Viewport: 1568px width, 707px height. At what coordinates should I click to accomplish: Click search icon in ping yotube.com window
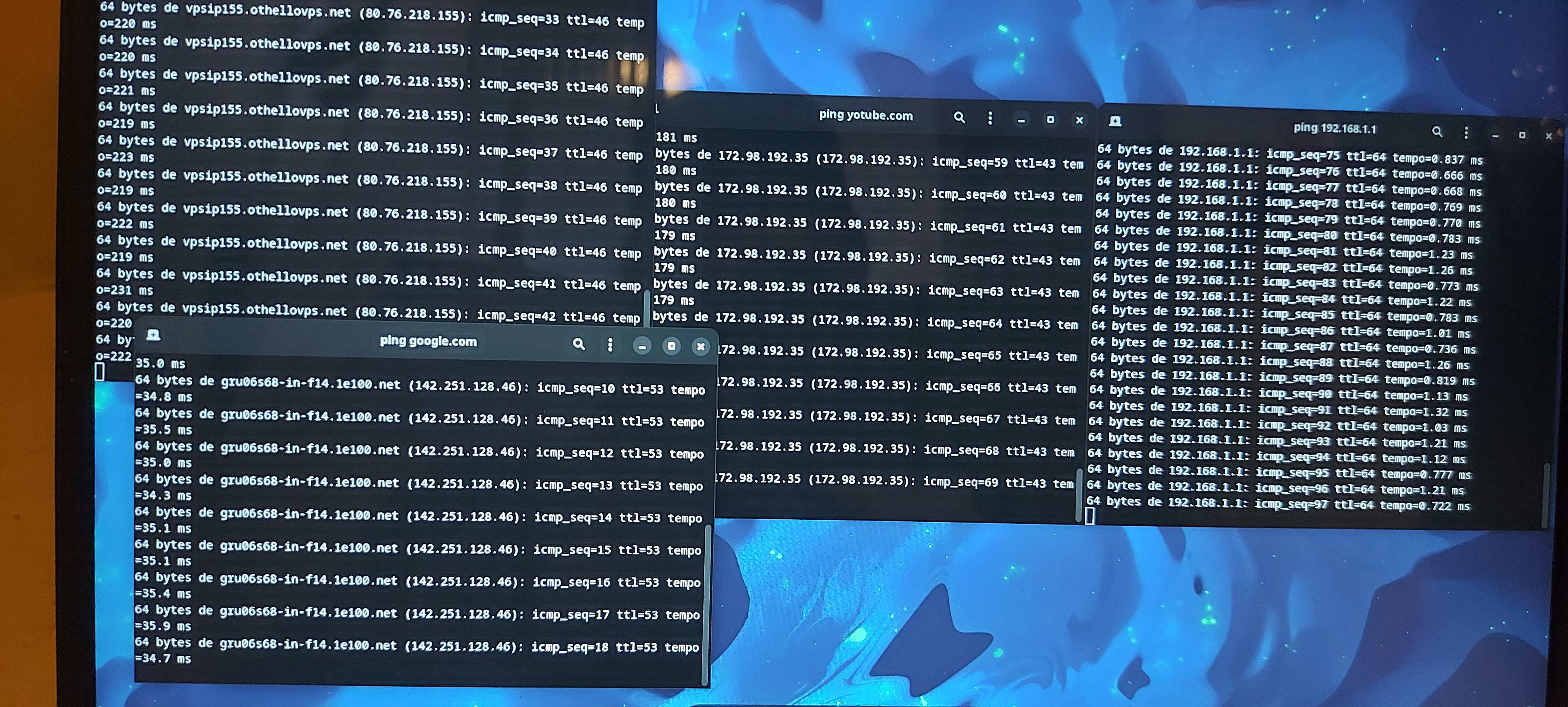point(959,117)
